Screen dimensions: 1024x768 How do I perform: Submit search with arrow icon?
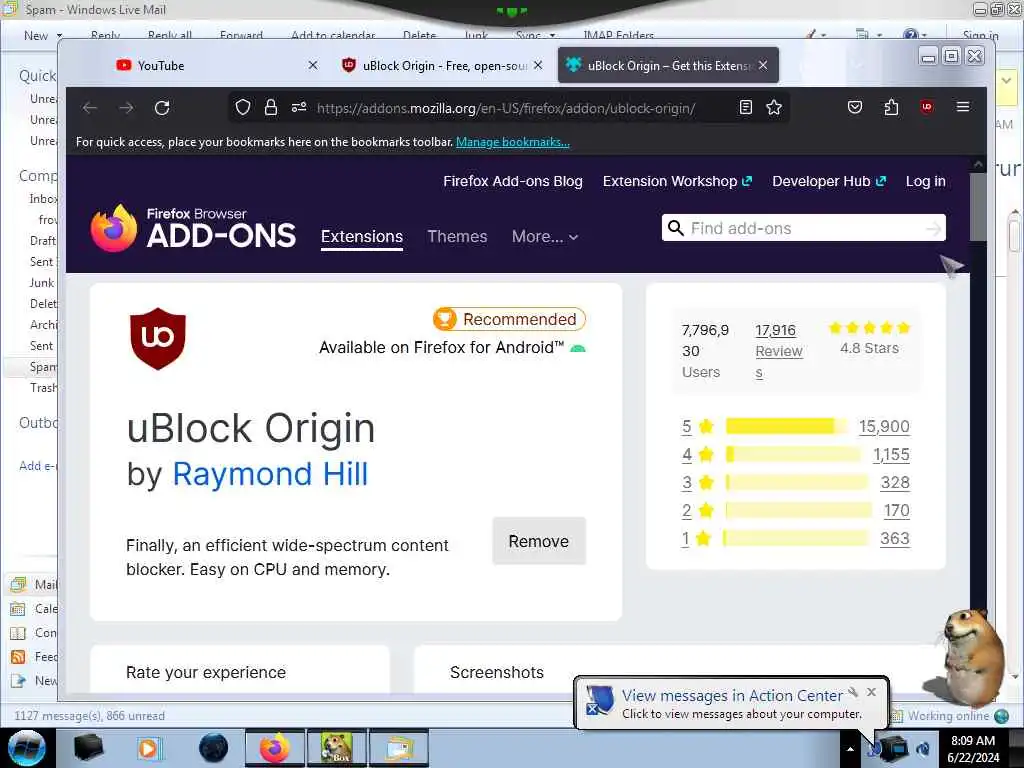coord(934,229)
